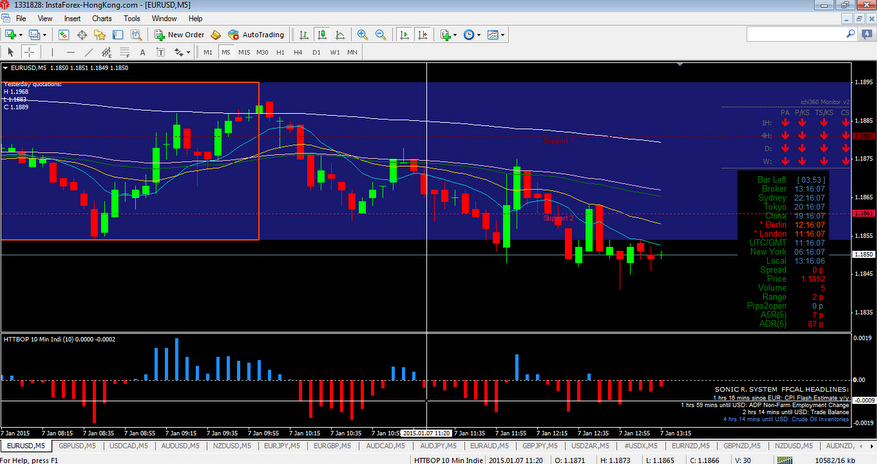Switch chart to H1 timeframe
This screenshot has width=877, height=464.
coord(280,52)
